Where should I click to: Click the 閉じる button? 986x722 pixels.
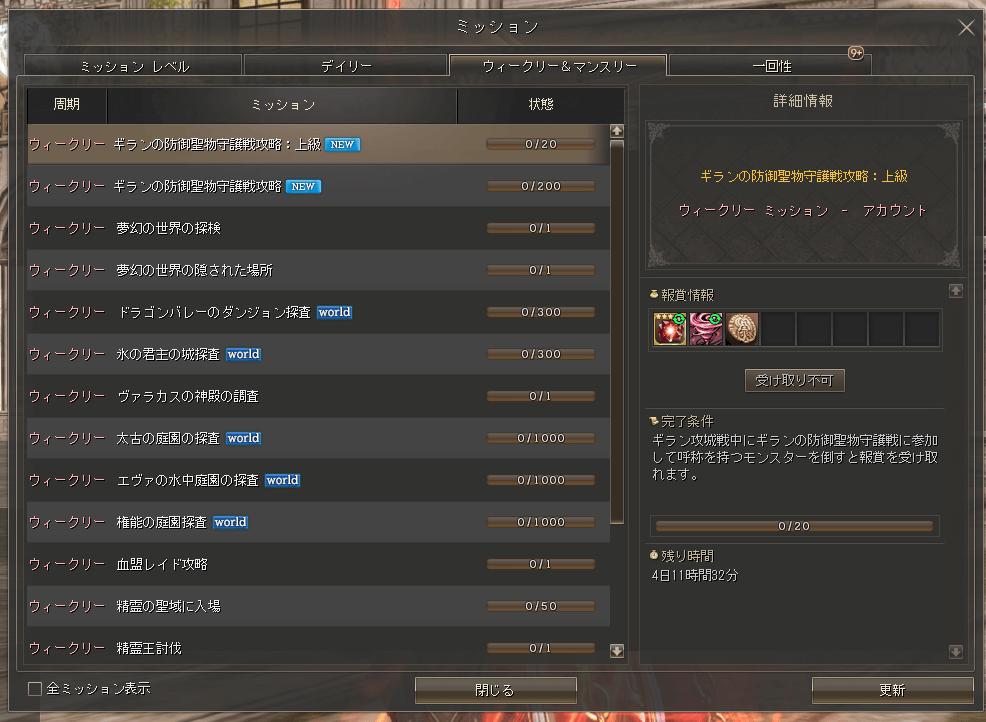(x=495, y=689)
